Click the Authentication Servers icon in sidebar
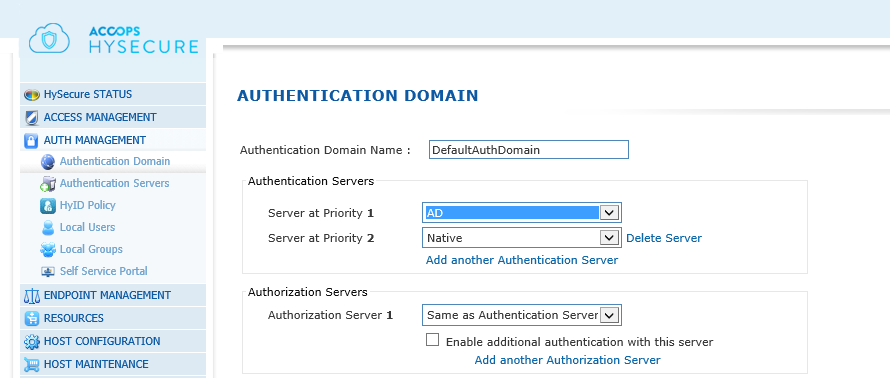 [x=48, y=183]
